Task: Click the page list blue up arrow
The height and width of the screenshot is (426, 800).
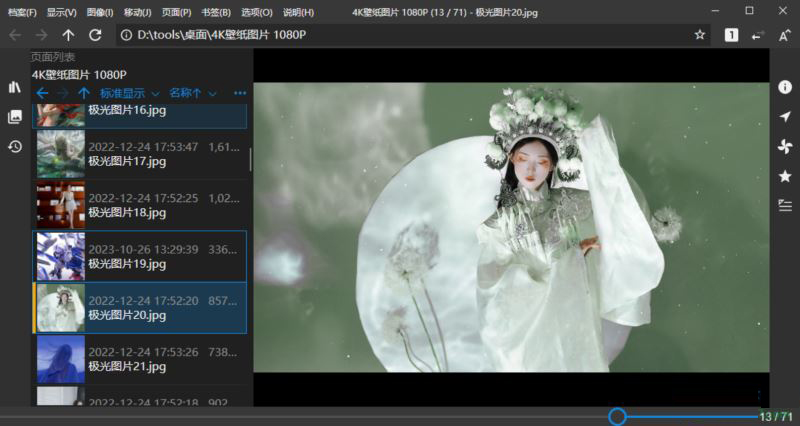Action: 84,93
